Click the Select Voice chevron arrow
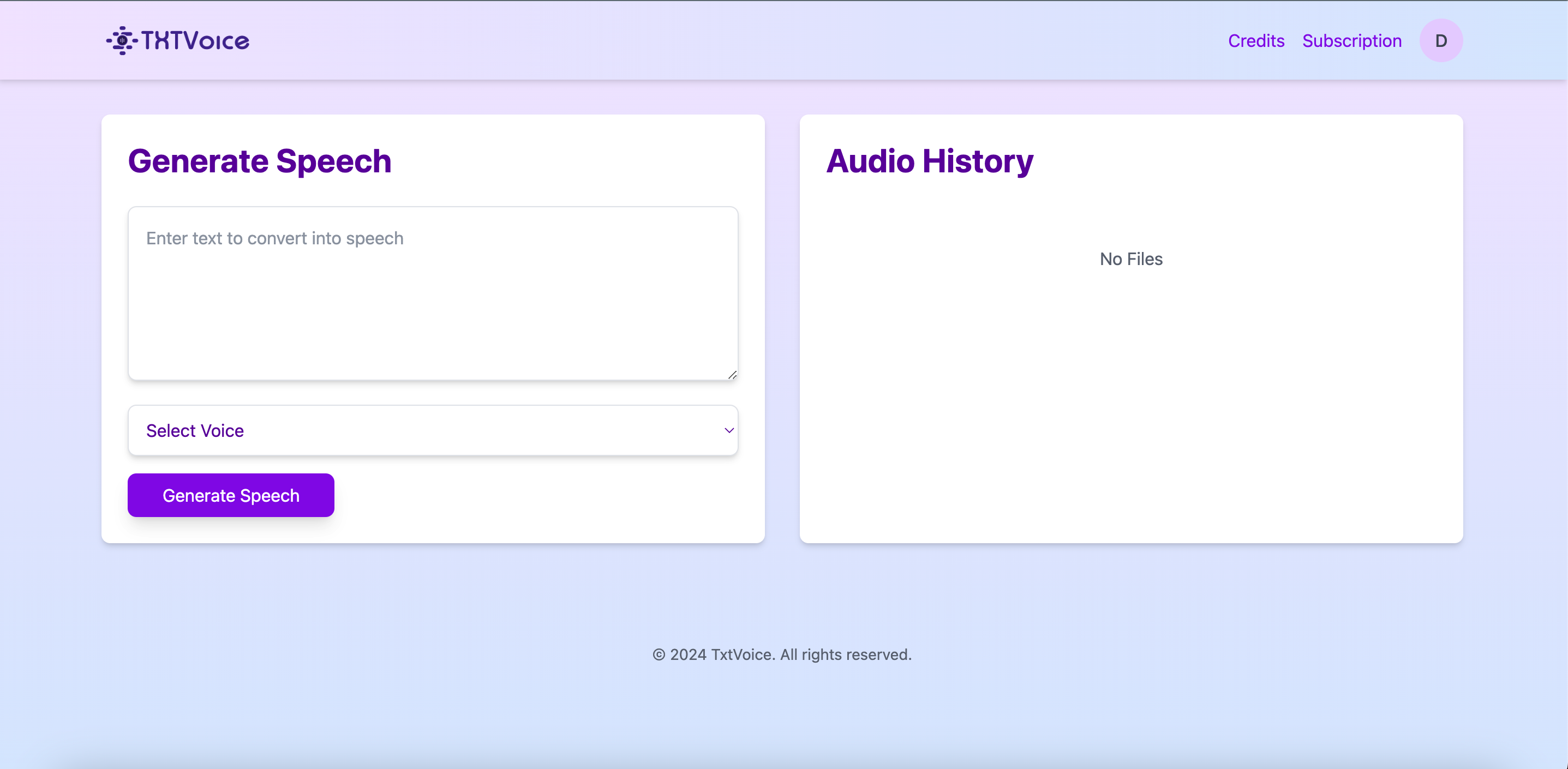1568x769 pixels. click(728, 430)
